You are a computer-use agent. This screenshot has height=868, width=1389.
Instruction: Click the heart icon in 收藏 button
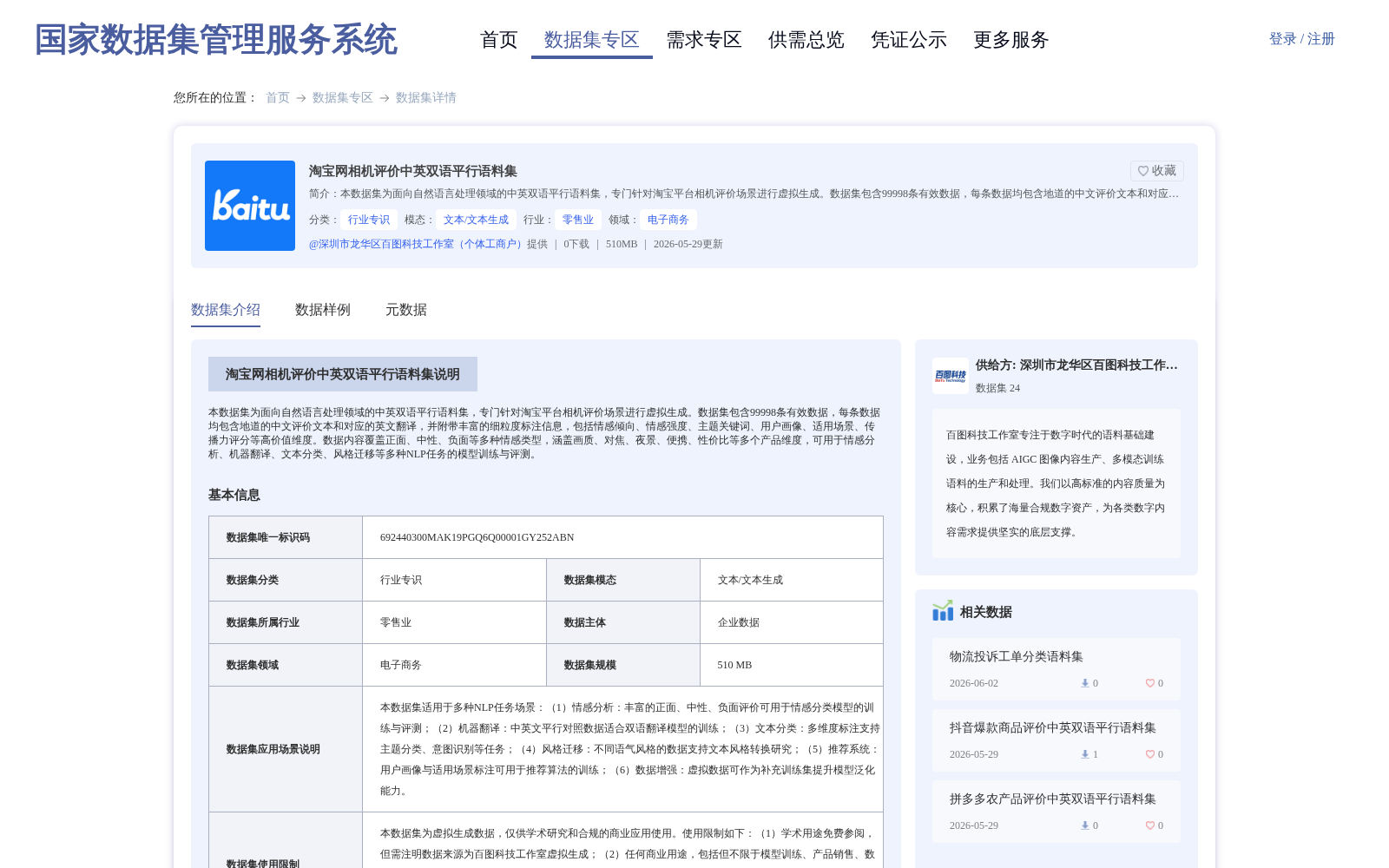point(1143,171)
